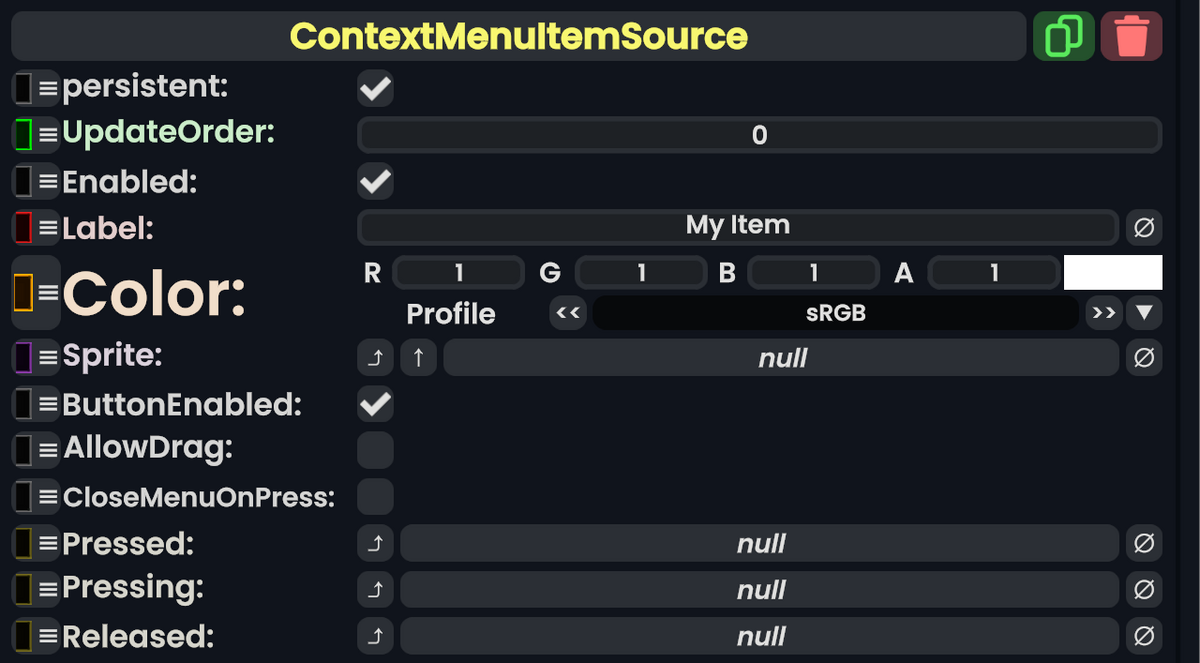The width and height of the screenshot is (1200, 663).
Task: Enable the AllowDrag checkbox
Action: pyautogui.click(x=375, y=450)
